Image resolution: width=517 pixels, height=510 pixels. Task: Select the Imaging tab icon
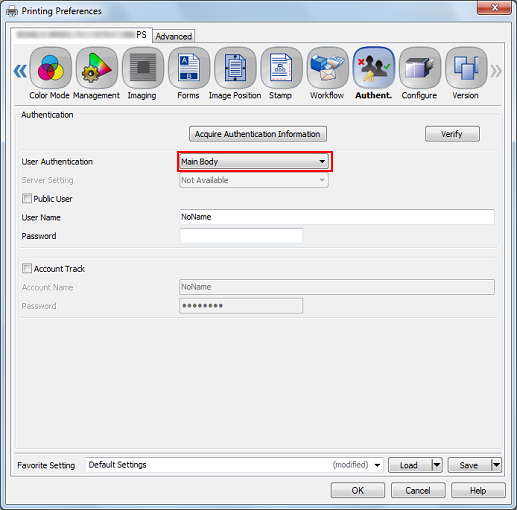coord(143,68)
